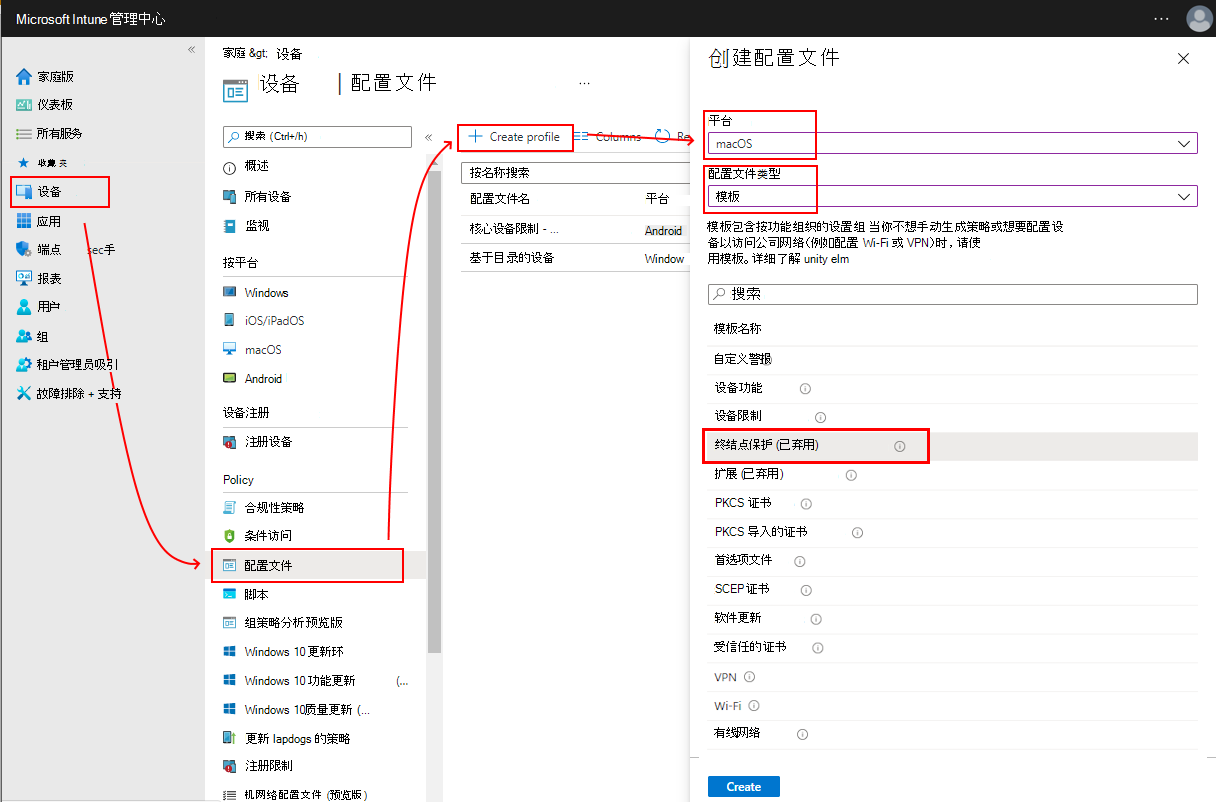Collapse the left navigation sidebar chevron
The width and height of the screenshot is (1216, 802).
(191, 49)
